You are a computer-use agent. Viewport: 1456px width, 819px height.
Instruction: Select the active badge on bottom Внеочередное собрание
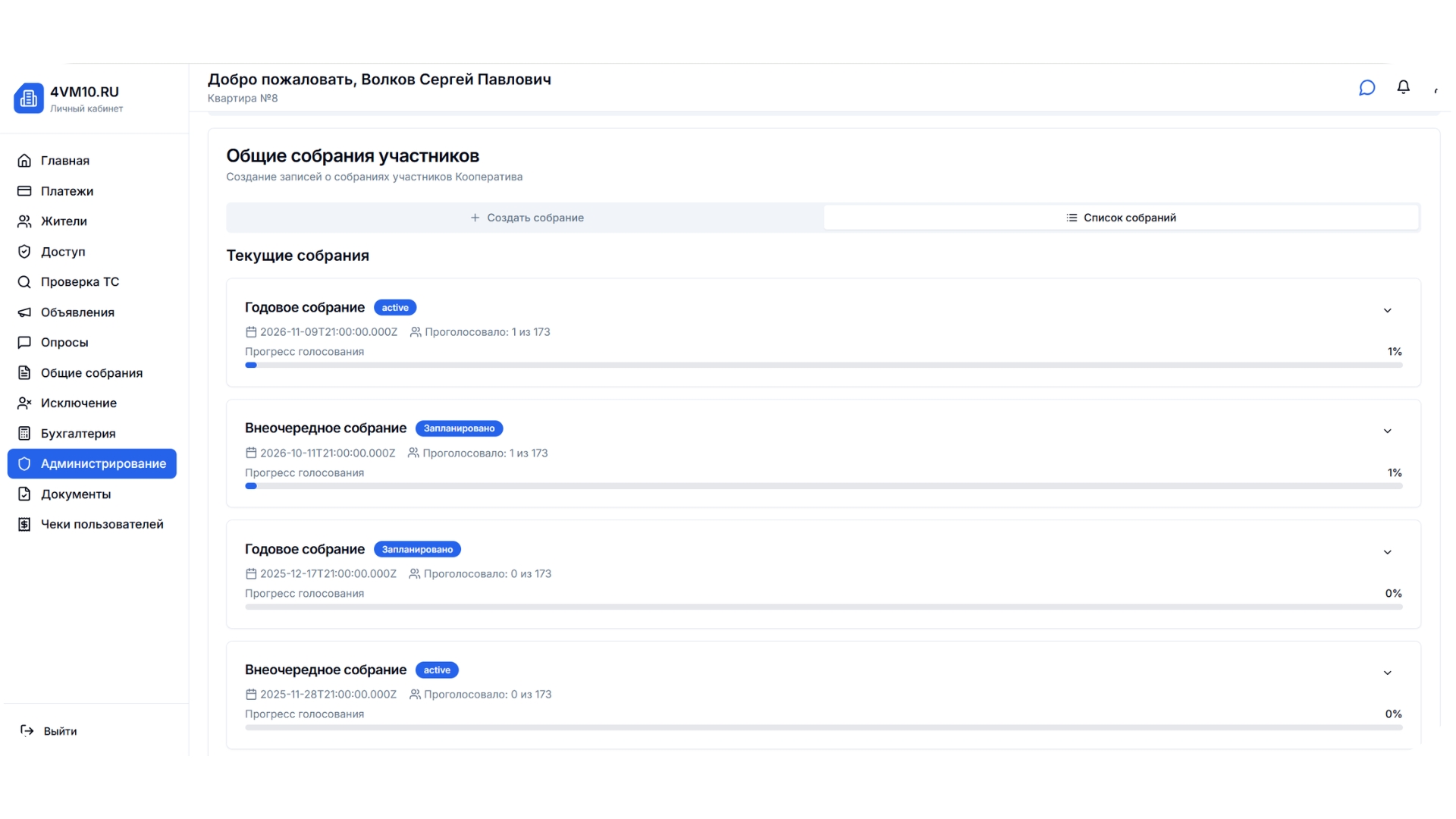tap(437, 670)
